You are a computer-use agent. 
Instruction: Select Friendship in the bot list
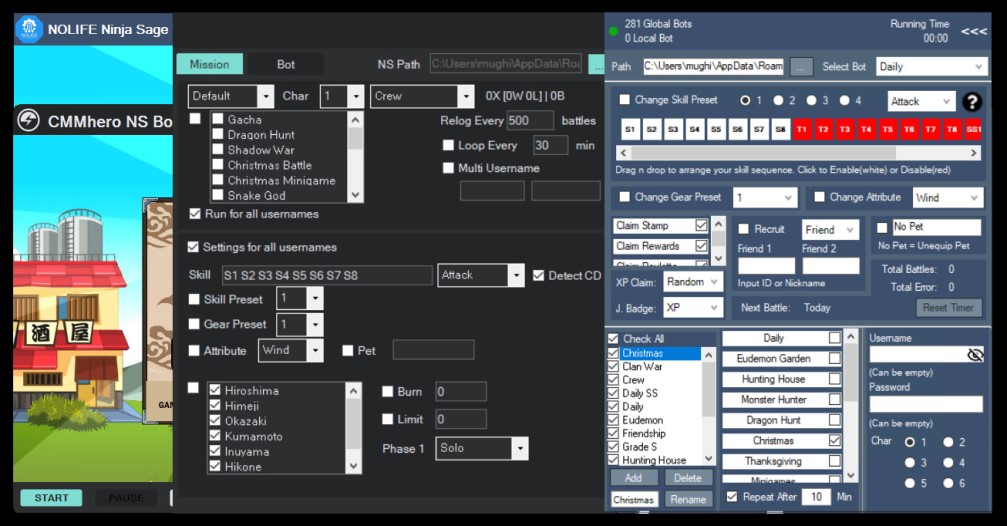click(x=644, y=434)
